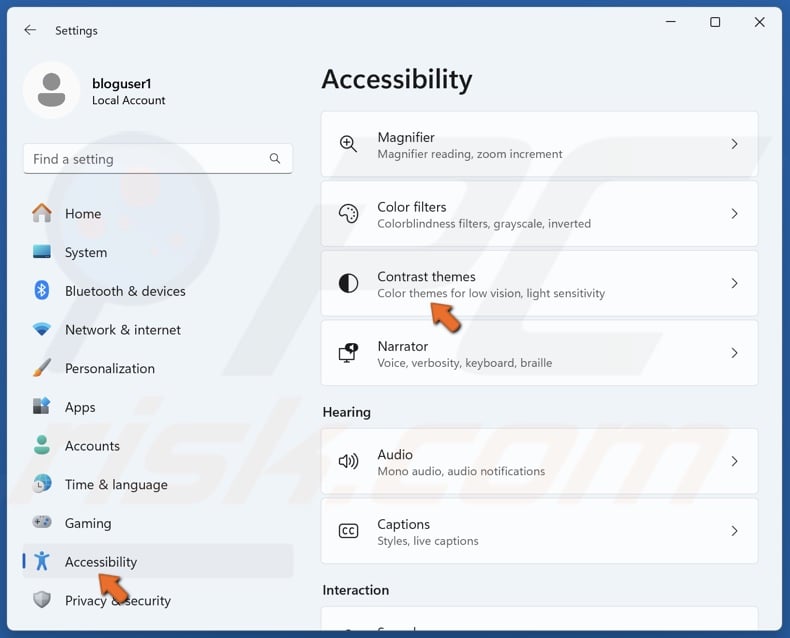Image resolution: width=790 pixels, height=638 pixels.
Task: Click the Narrator screen-speech icon
Action: (x=348, y=353)
